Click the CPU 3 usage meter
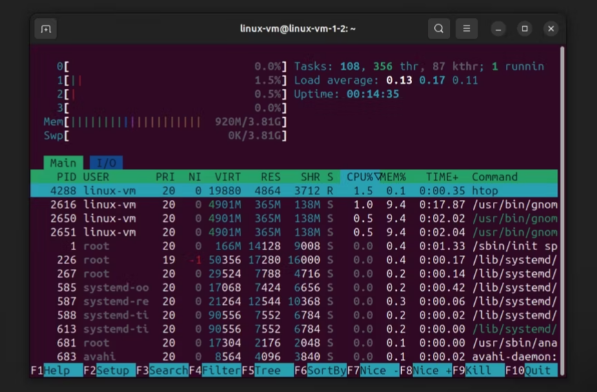This screenshot has height=392, width=597. [x=172, y=108]
